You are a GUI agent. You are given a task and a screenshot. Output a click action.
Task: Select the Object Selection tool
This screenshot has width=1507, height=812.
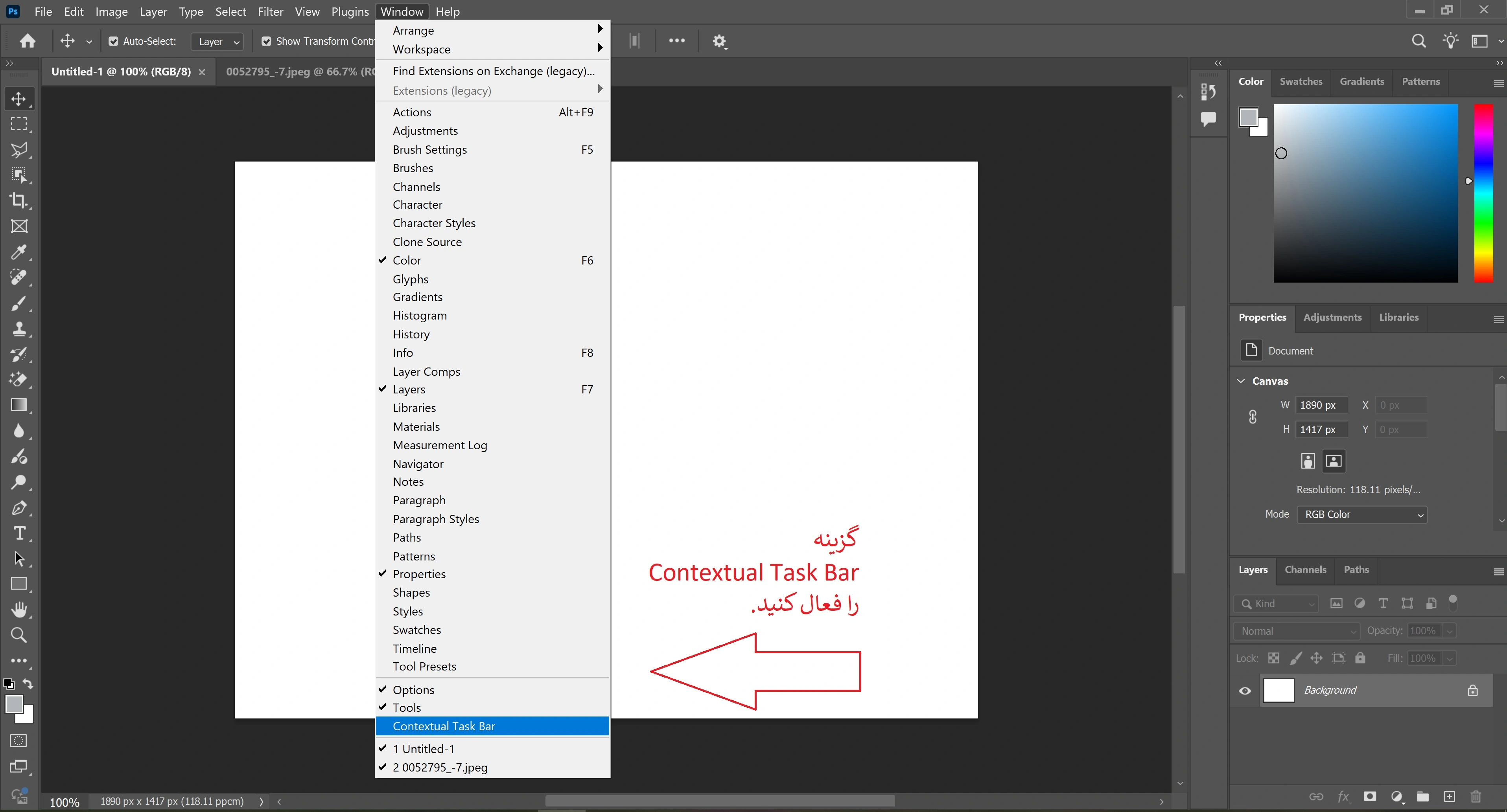tap(19, 175)
